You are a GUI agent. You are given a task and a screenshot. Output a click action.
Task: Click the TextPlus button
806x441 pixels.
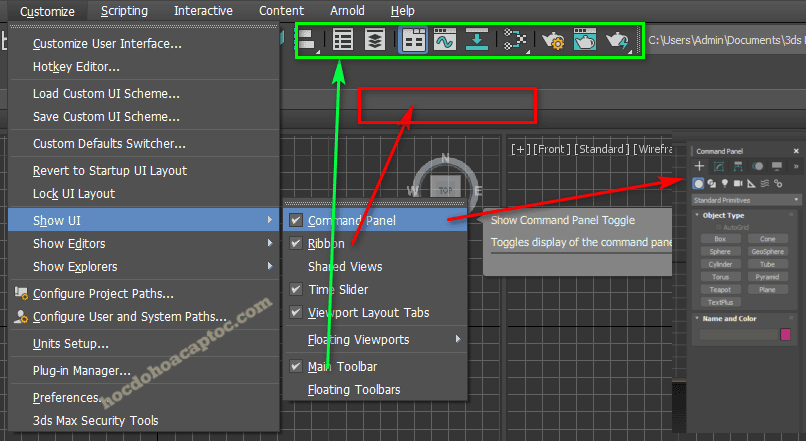tap(720, 302)
